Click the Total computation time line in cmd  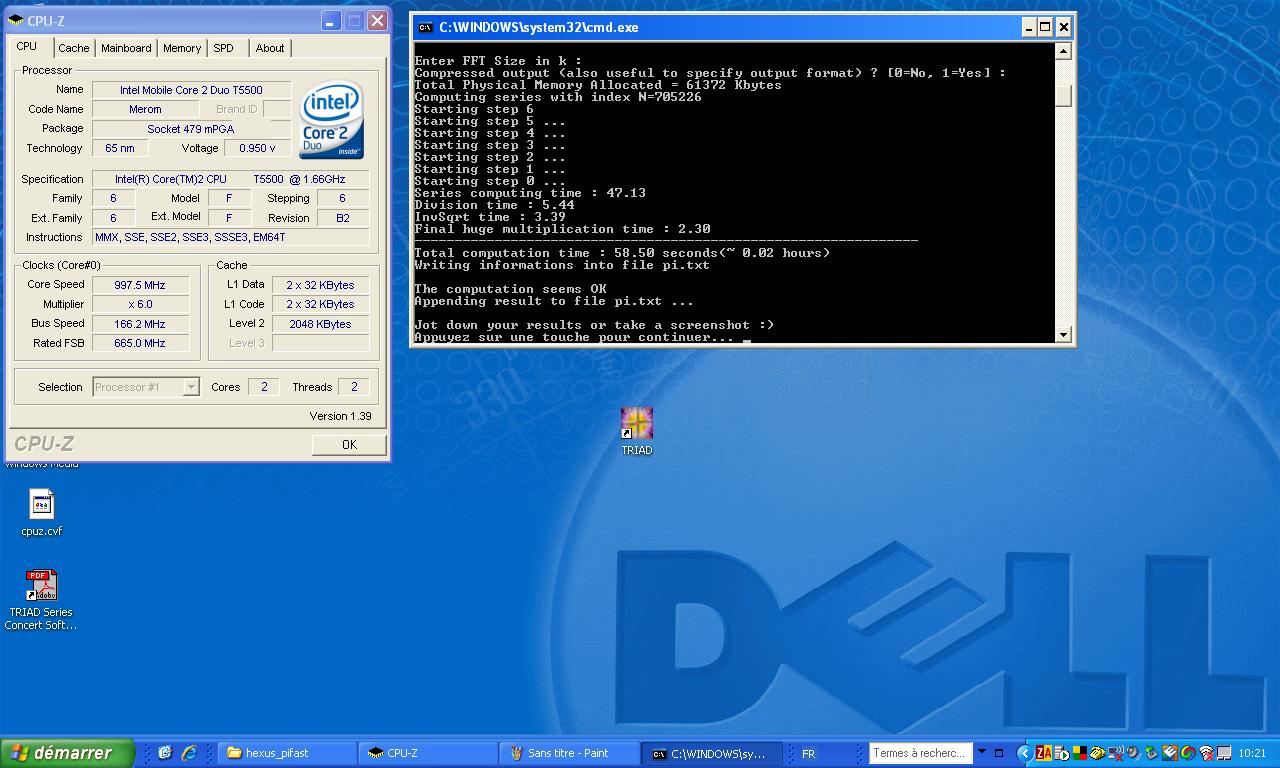[622, 253]
